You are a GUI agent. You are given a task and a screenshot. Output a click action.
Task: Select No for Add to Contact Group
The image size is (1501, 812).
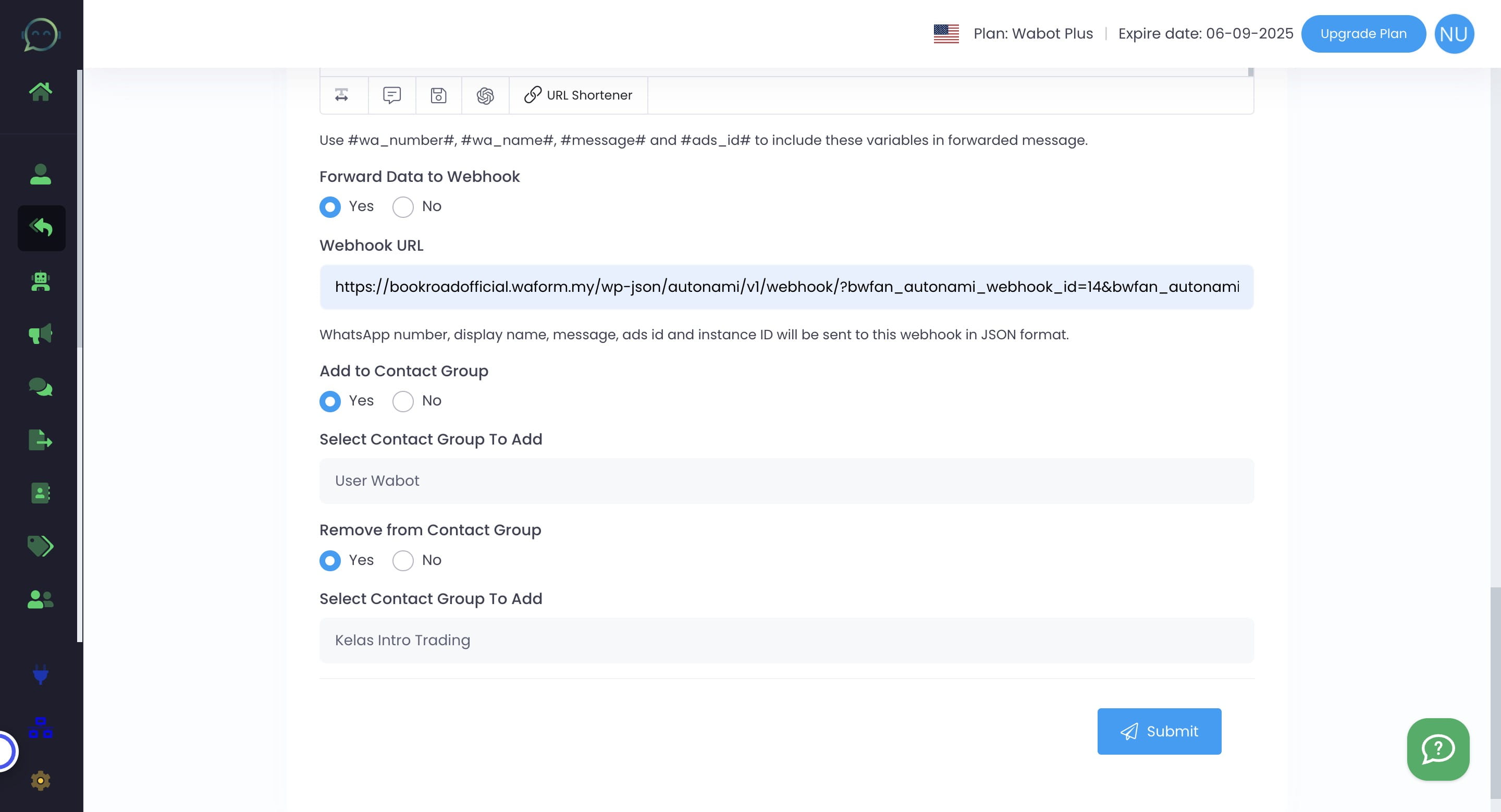(403, 401)
